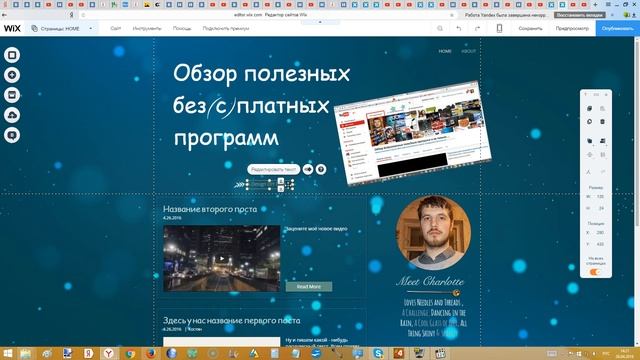Viewport: 640px width, 360px height.
Task: Open the Blog manager icon in sidebar
Action: click(x=12, y=135)
